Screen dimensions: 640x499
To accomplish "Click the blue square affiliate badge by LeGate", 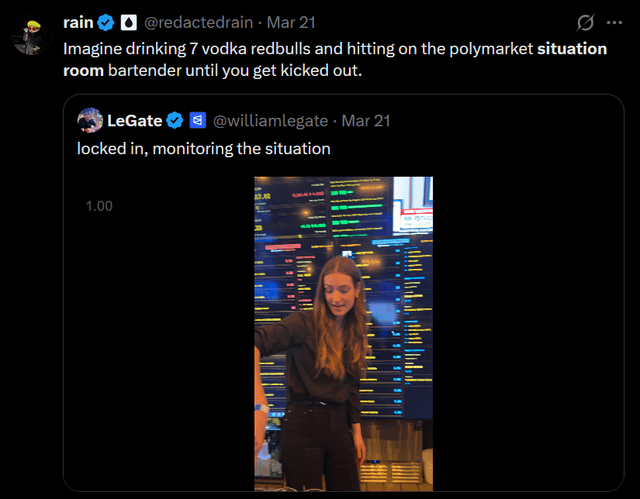I will (197, 120).
